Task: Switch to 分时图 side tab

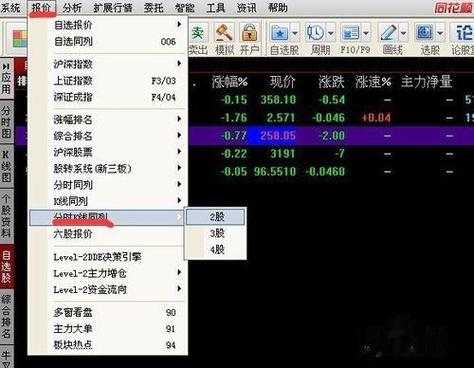Action: click(6, 122)
